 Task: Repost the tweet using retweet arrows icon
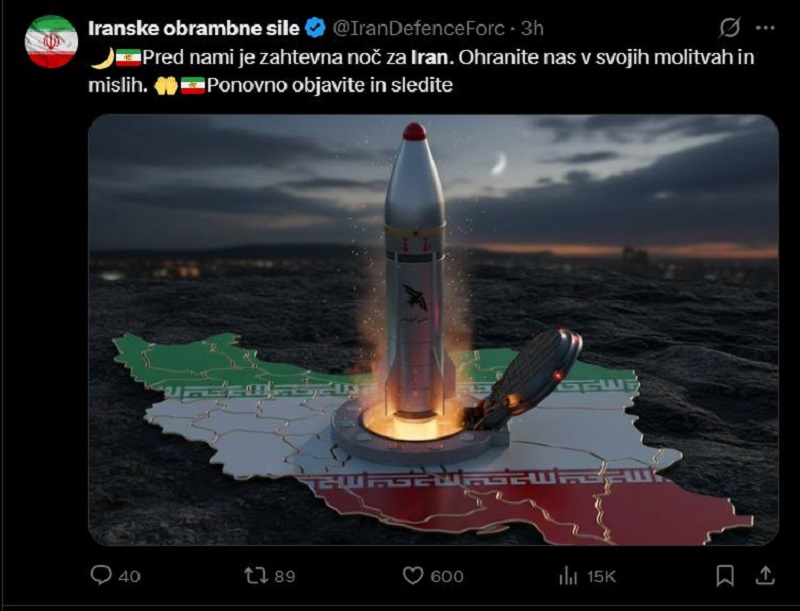[x=256, y=576]
